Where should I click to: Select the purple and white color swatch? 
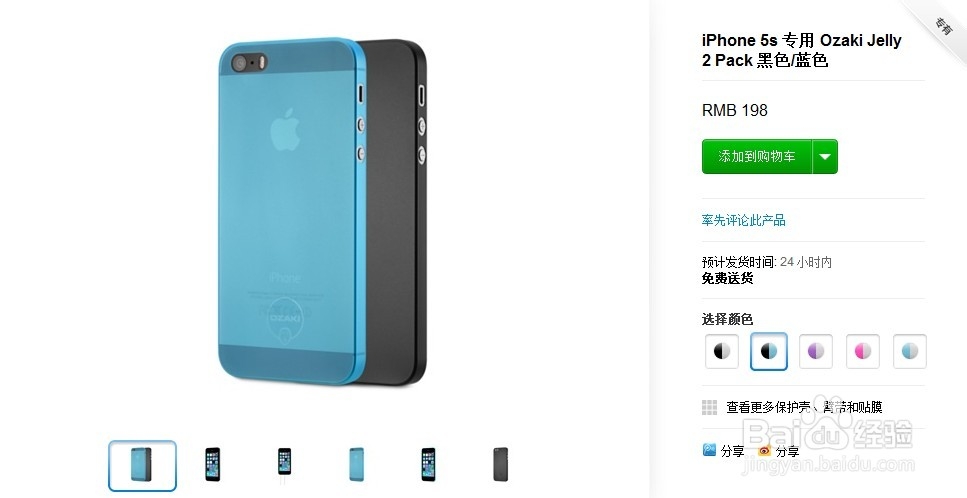pyautogui.click(x=816, y=351)
